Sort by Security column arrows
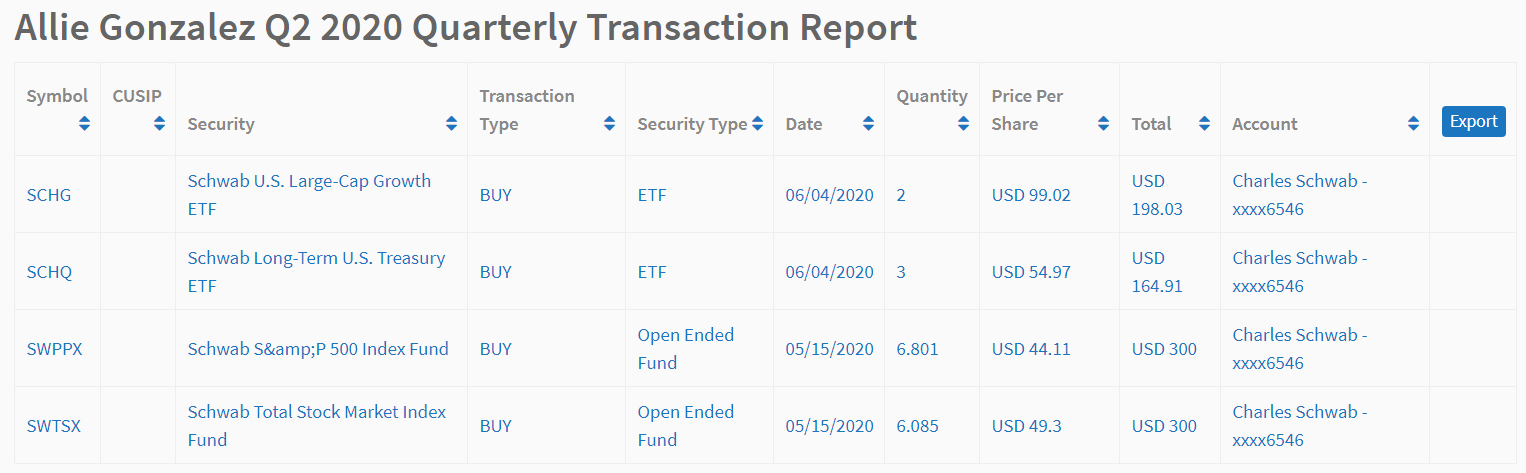 (x=451, y=124)
